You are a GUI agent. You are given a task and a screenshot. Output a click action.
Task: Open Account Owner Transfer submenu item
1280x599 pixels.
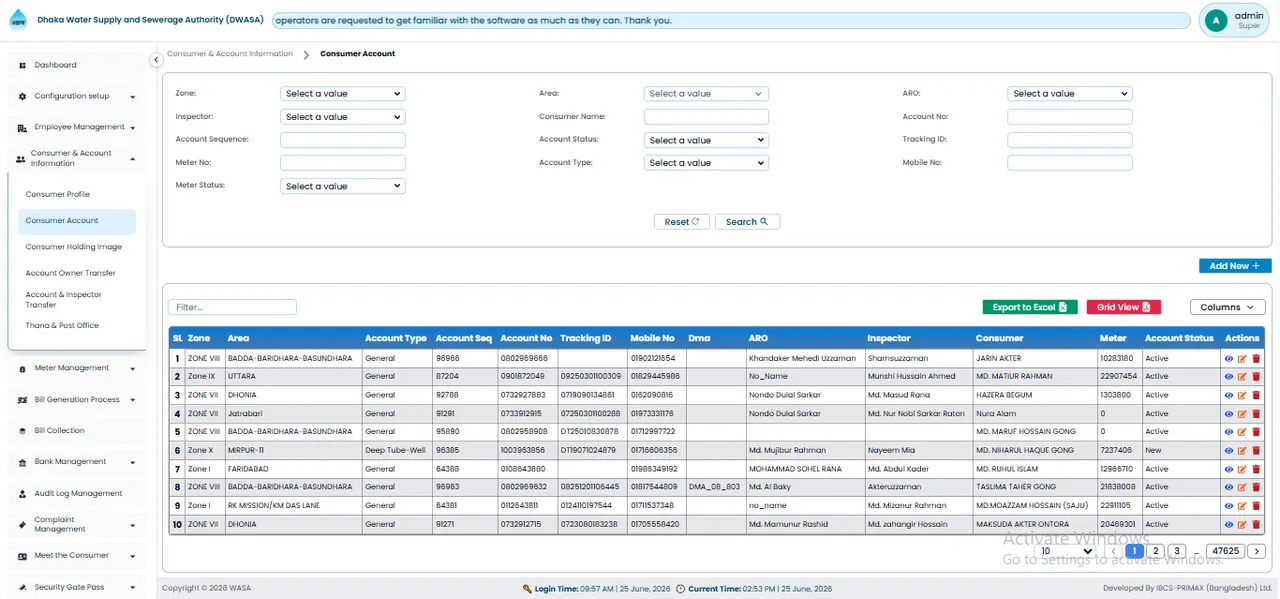(x=70, y=273)
